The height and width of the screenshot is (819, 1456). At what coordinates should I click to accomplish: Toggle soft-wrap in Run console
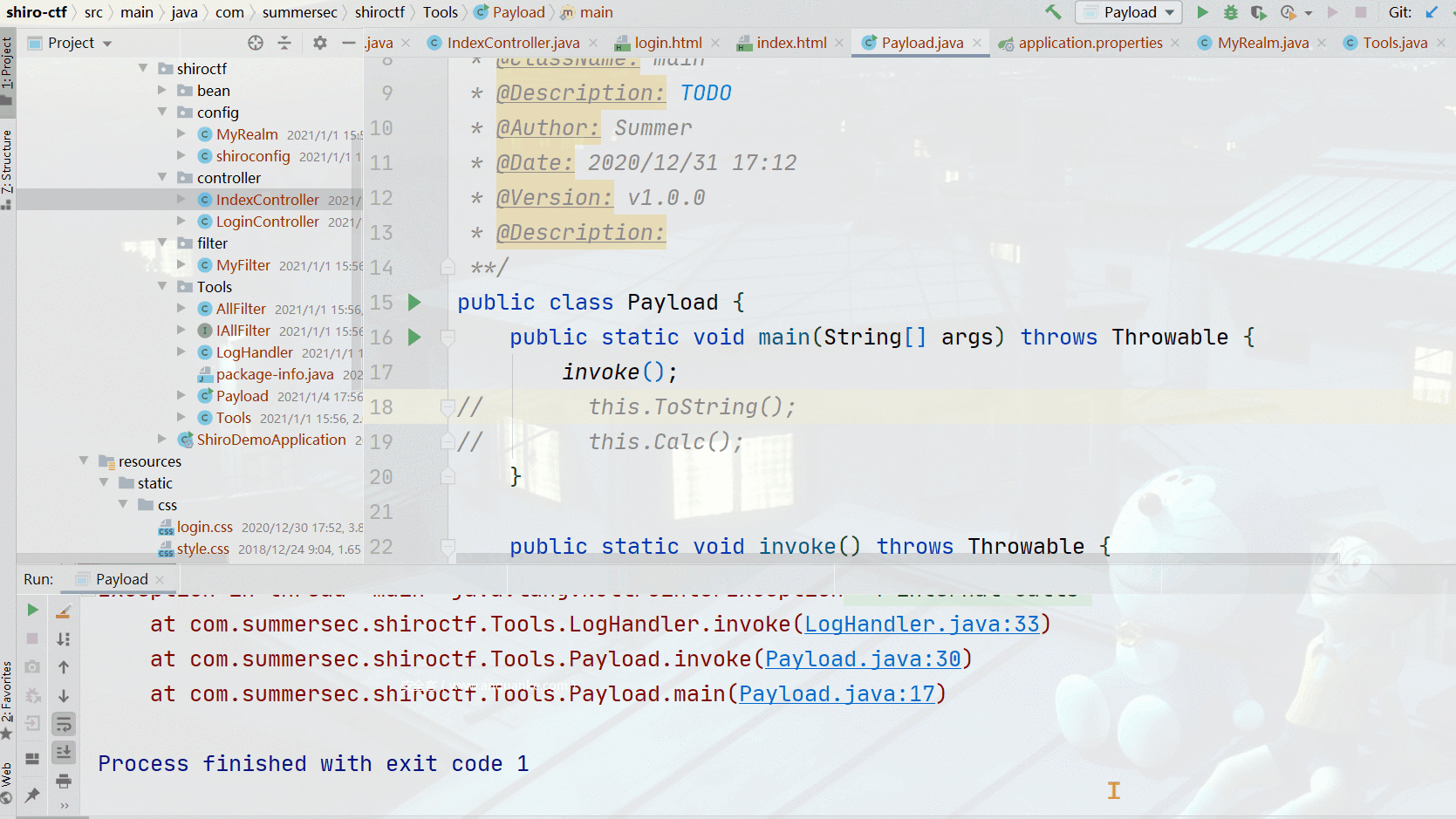[x=64, y=724]
